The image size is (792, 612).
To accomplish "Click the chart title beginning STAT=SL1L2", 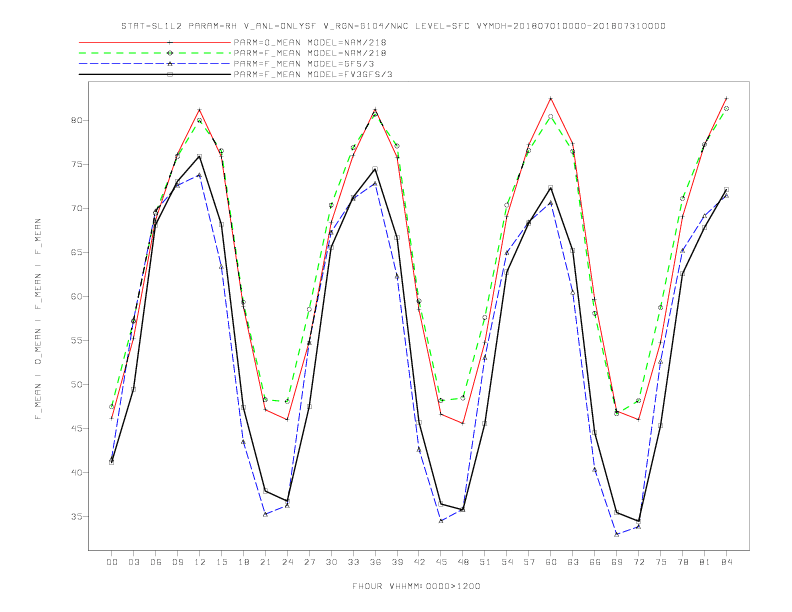I will point(393,26).
